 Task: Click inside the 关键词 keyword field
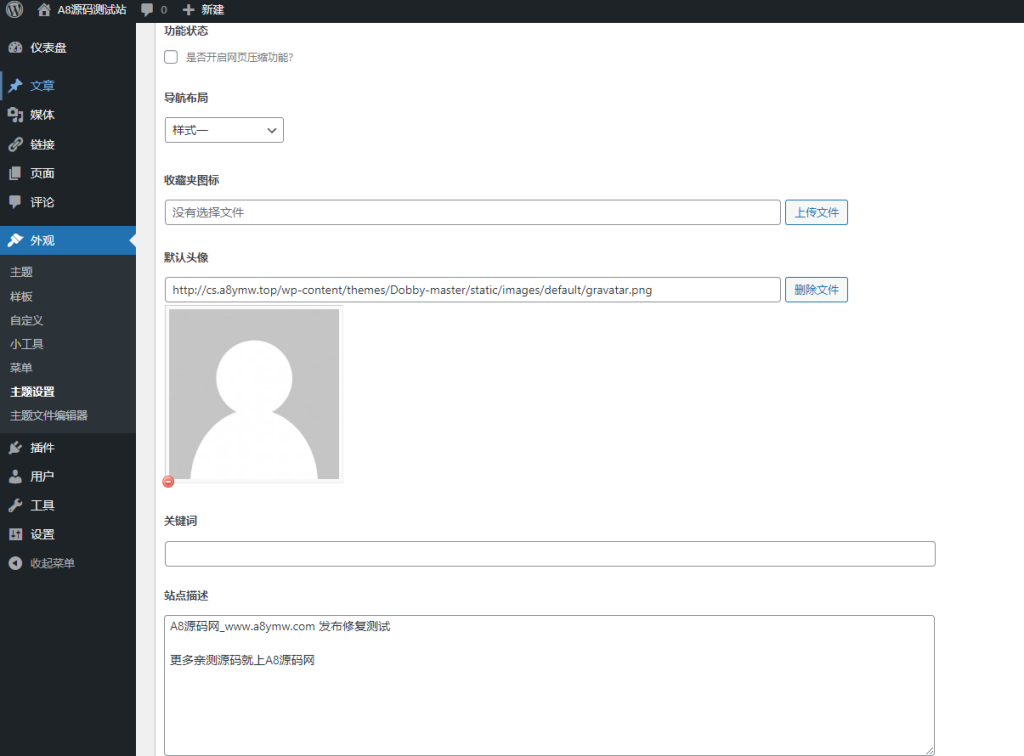[550, 553]
